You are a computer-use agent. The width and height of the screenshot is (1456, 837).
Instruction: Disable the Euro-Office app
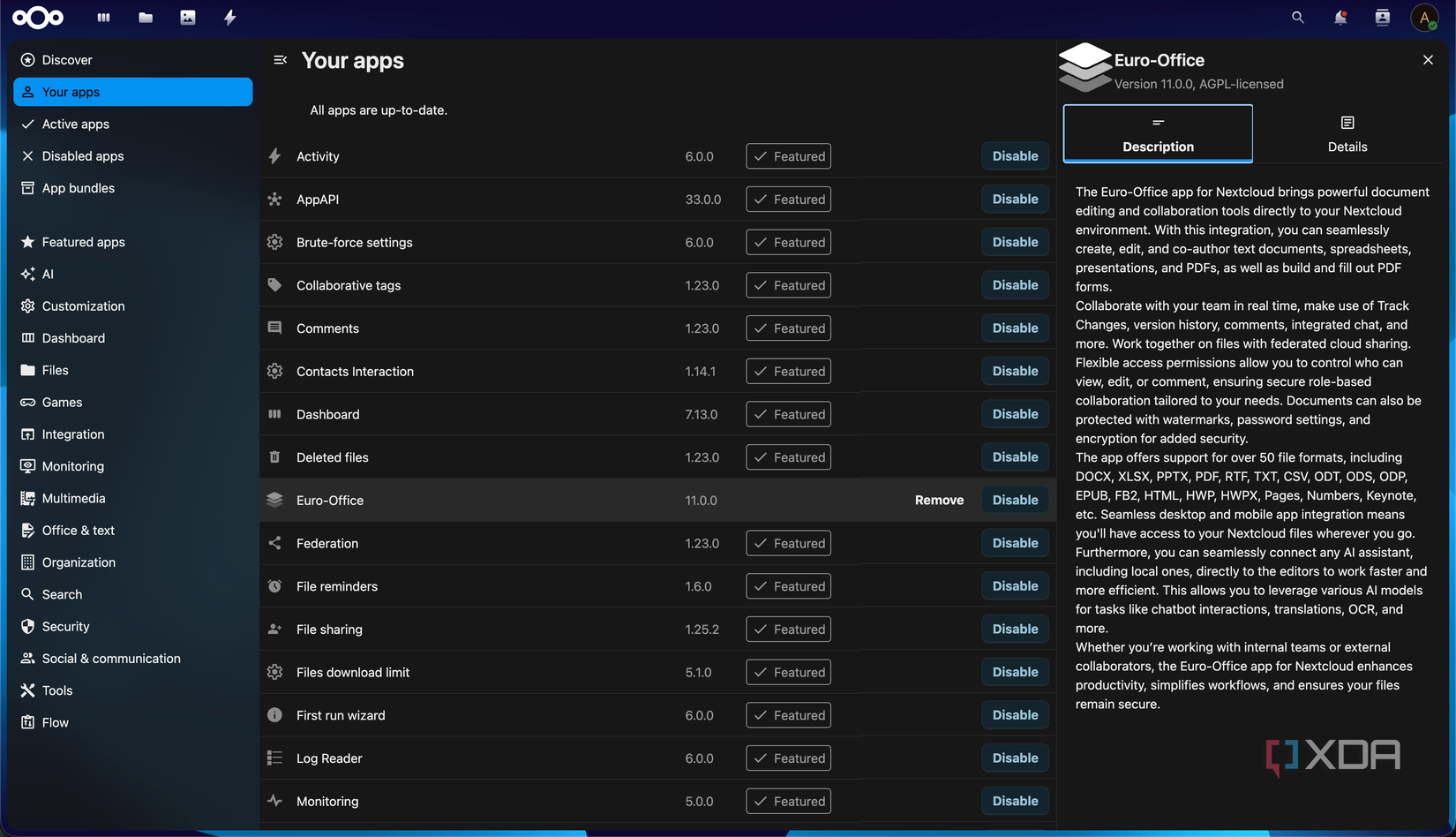tap(1015, 501)
